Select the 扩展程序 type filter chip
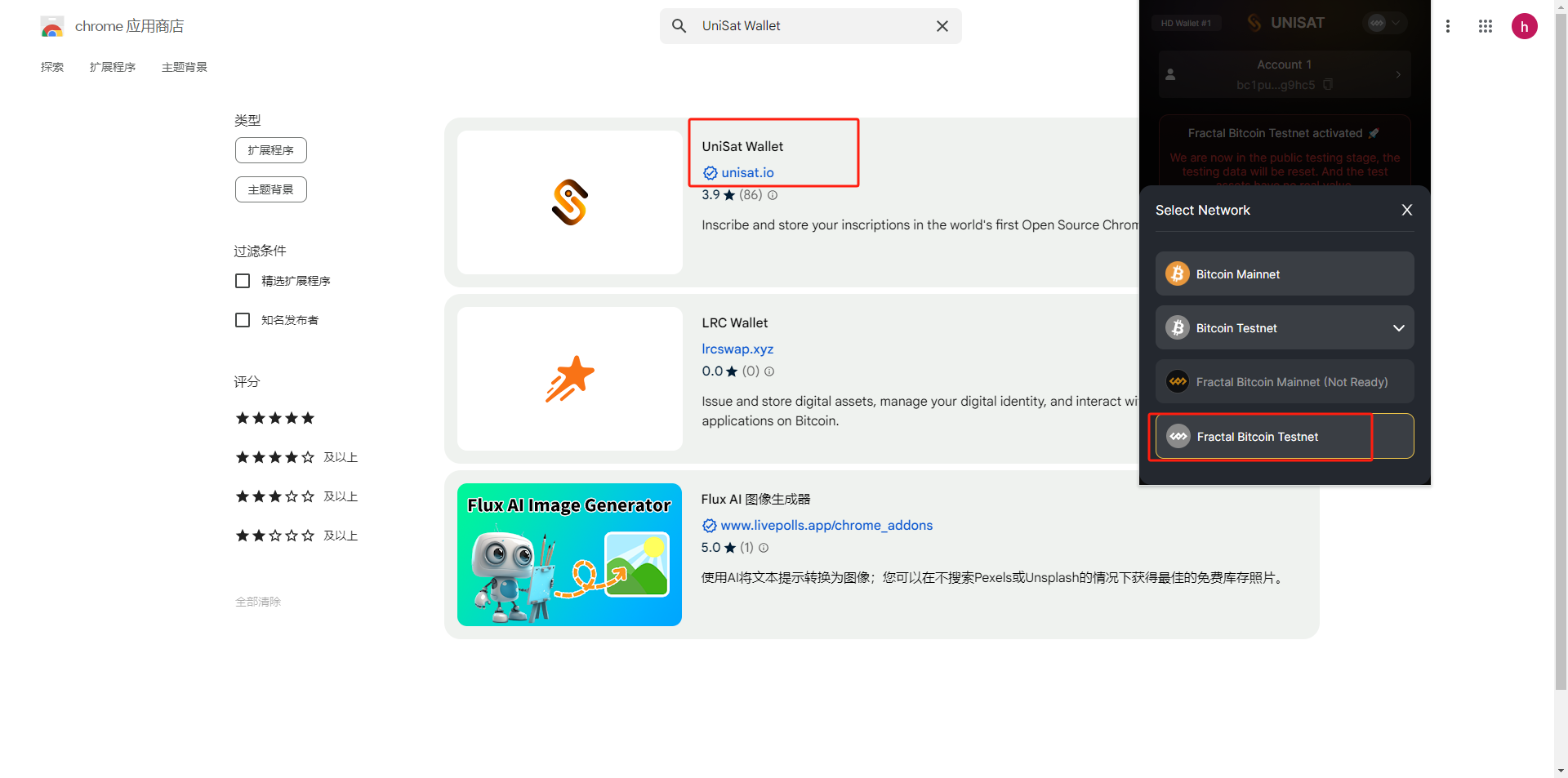 (x=271, y=150)
